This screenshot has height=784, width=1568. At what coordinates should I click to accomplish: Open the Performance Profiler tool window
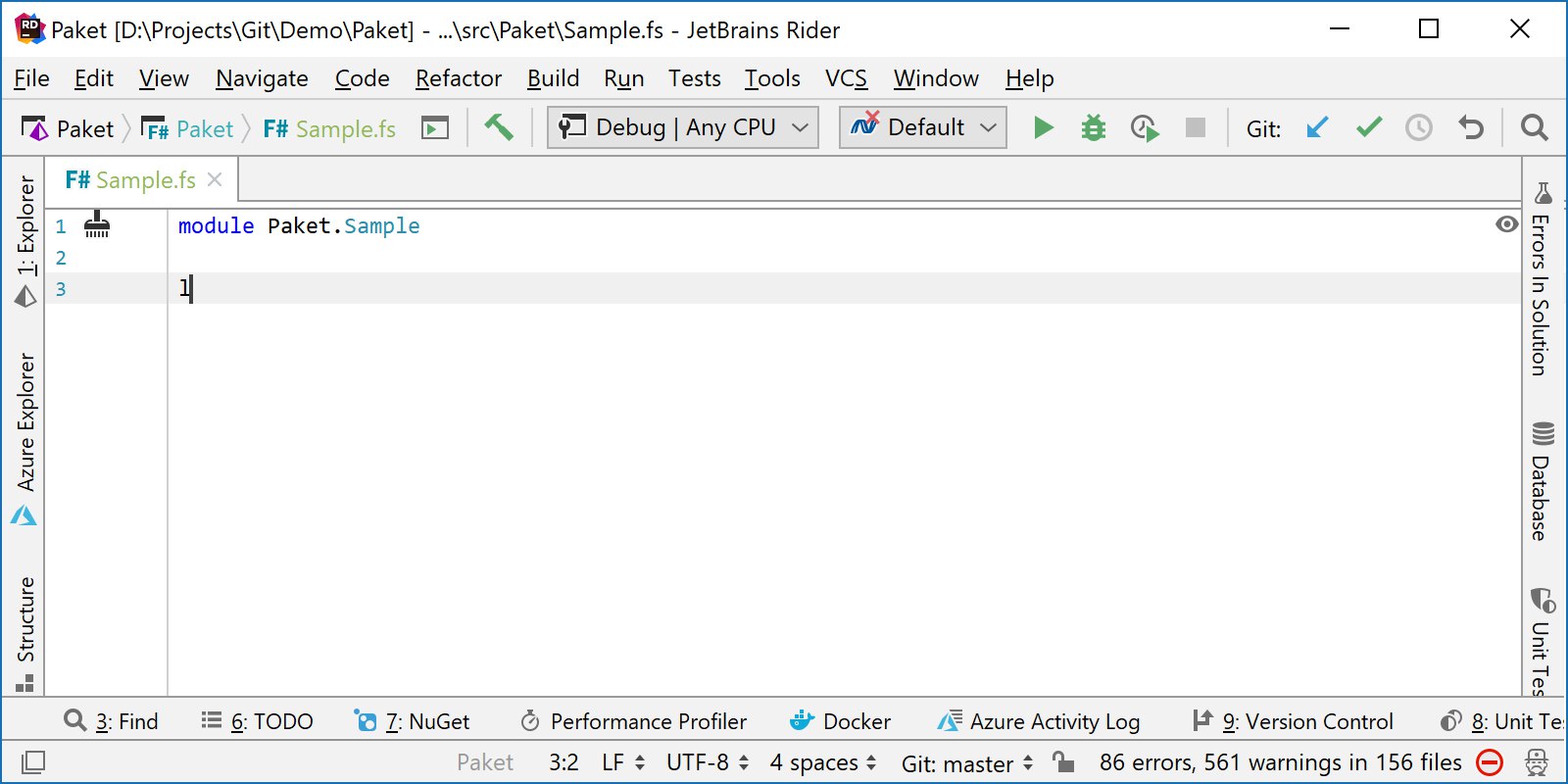633,721
